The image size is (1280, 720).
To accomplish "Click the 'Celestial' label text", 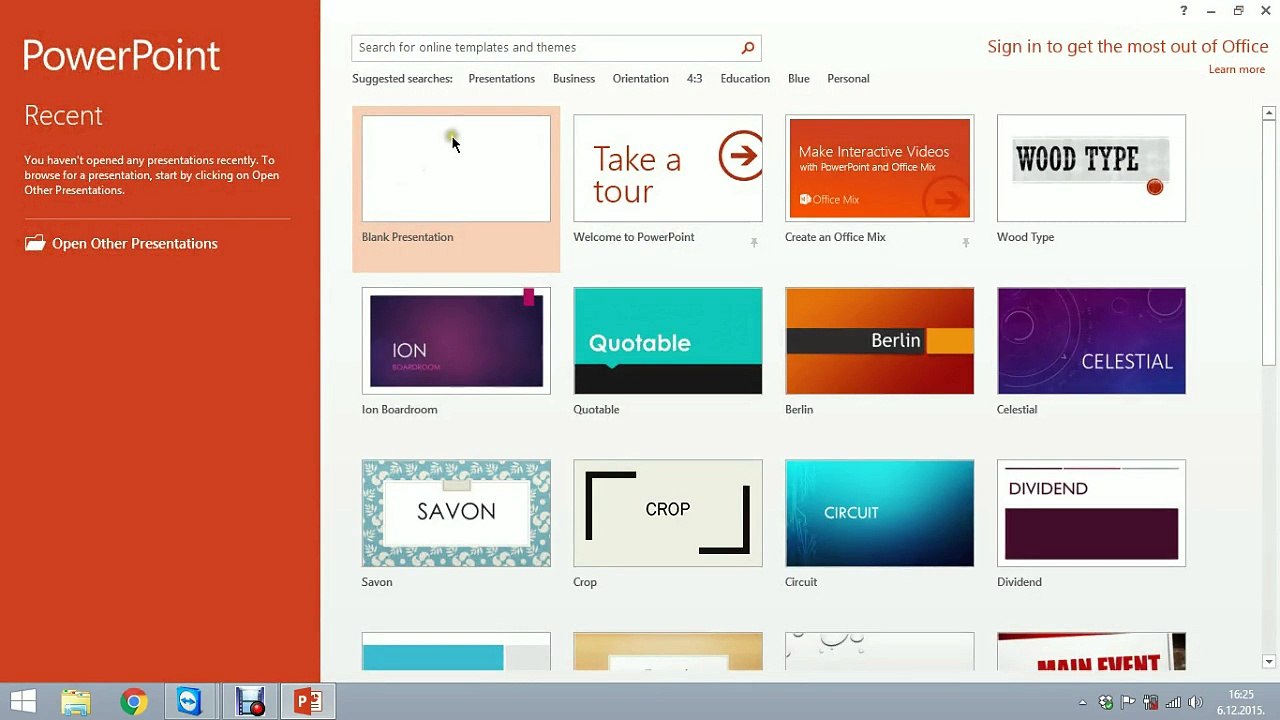I will click(1017, 409).
